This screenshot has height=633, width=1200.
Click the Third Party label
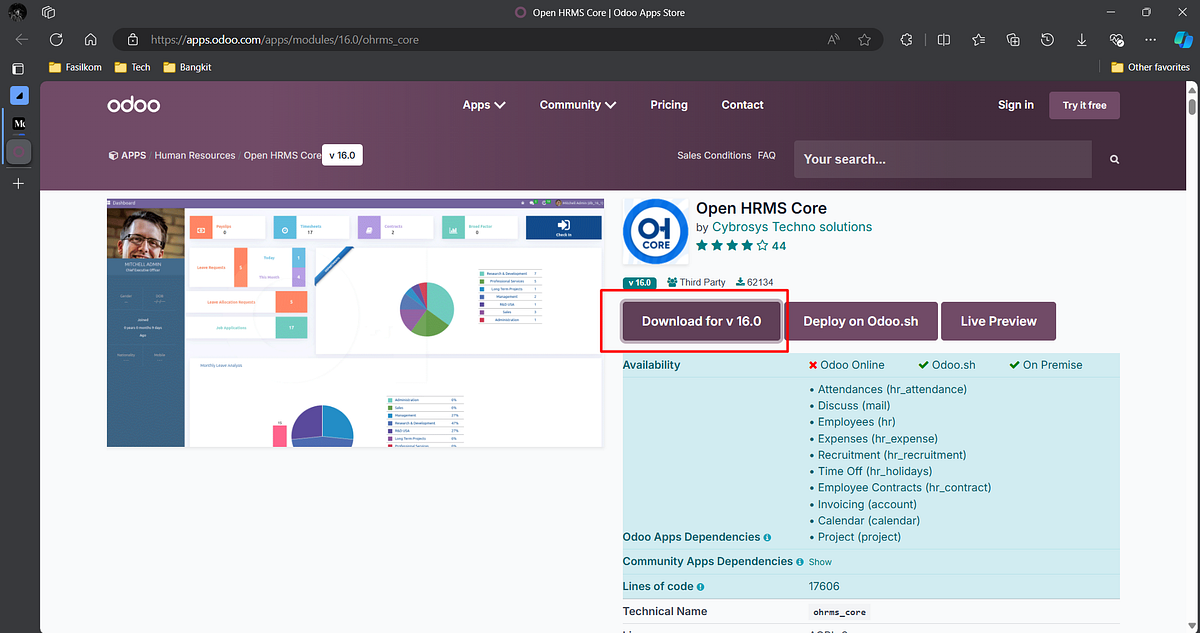696,283
